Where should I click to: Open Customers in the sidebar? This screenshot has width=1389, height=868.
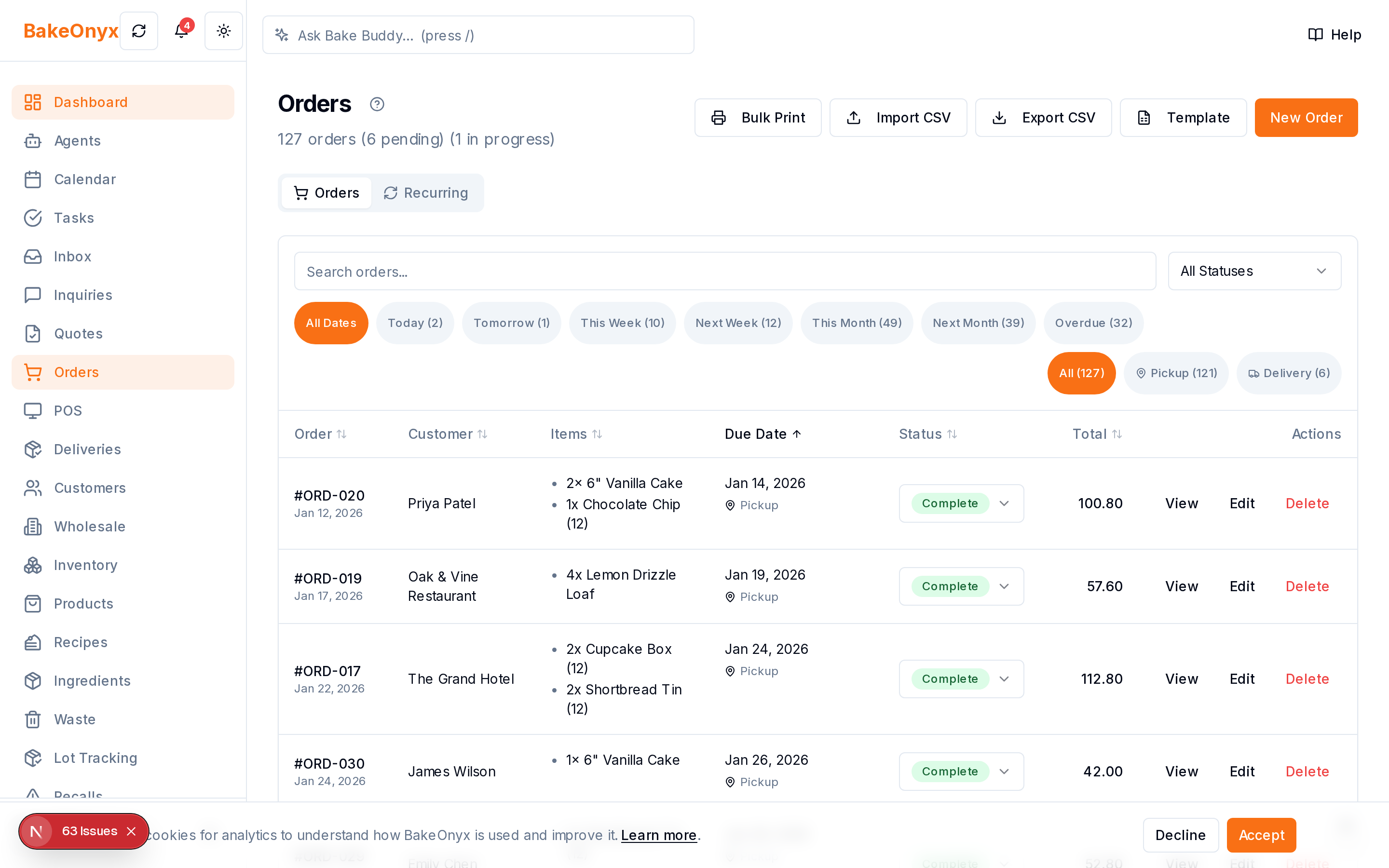pyautogui.click(x=123, y=488)
